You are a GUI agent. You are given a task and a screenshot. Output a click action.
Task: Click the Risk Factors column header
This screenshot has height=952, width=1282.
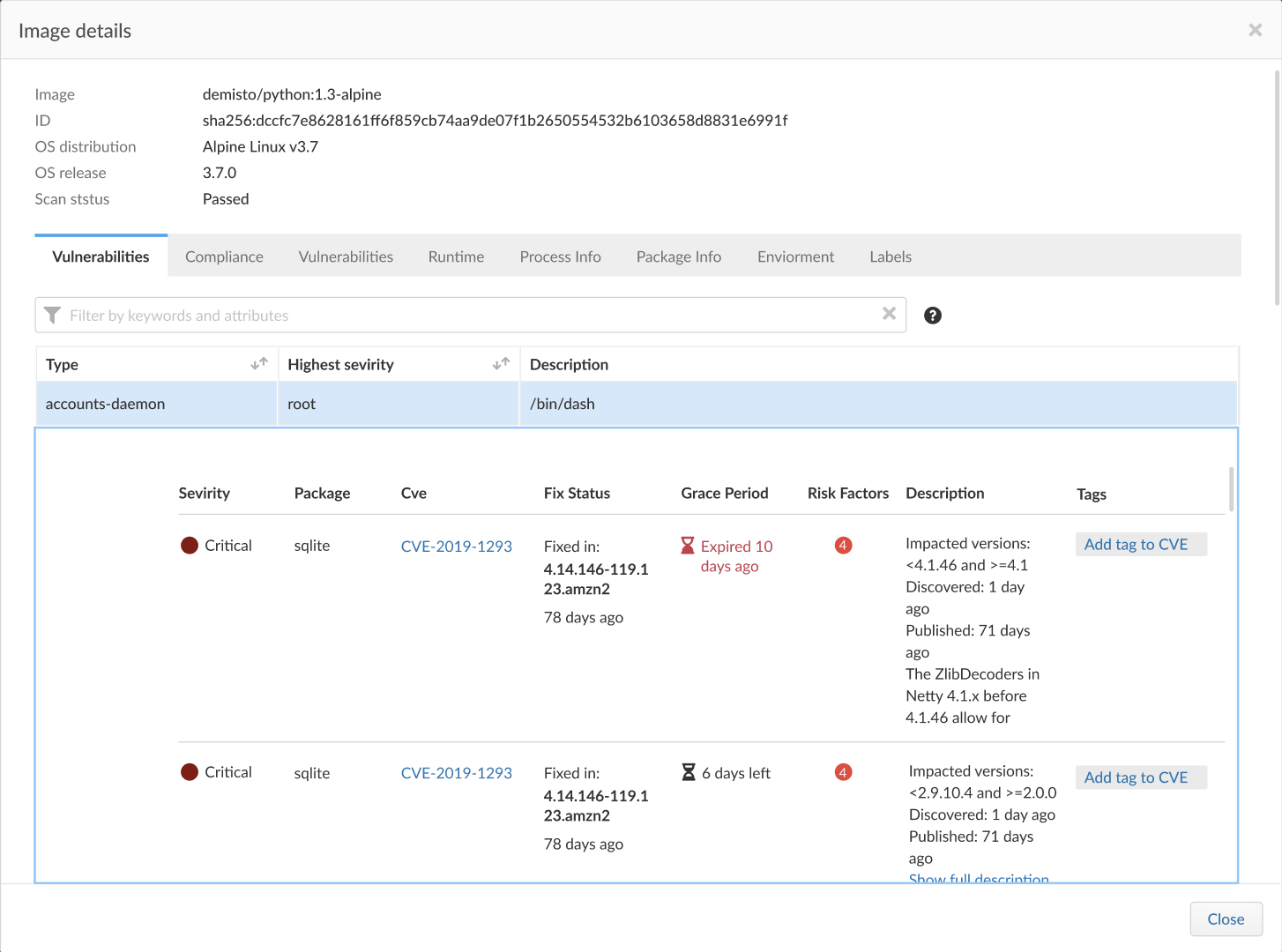848,494
